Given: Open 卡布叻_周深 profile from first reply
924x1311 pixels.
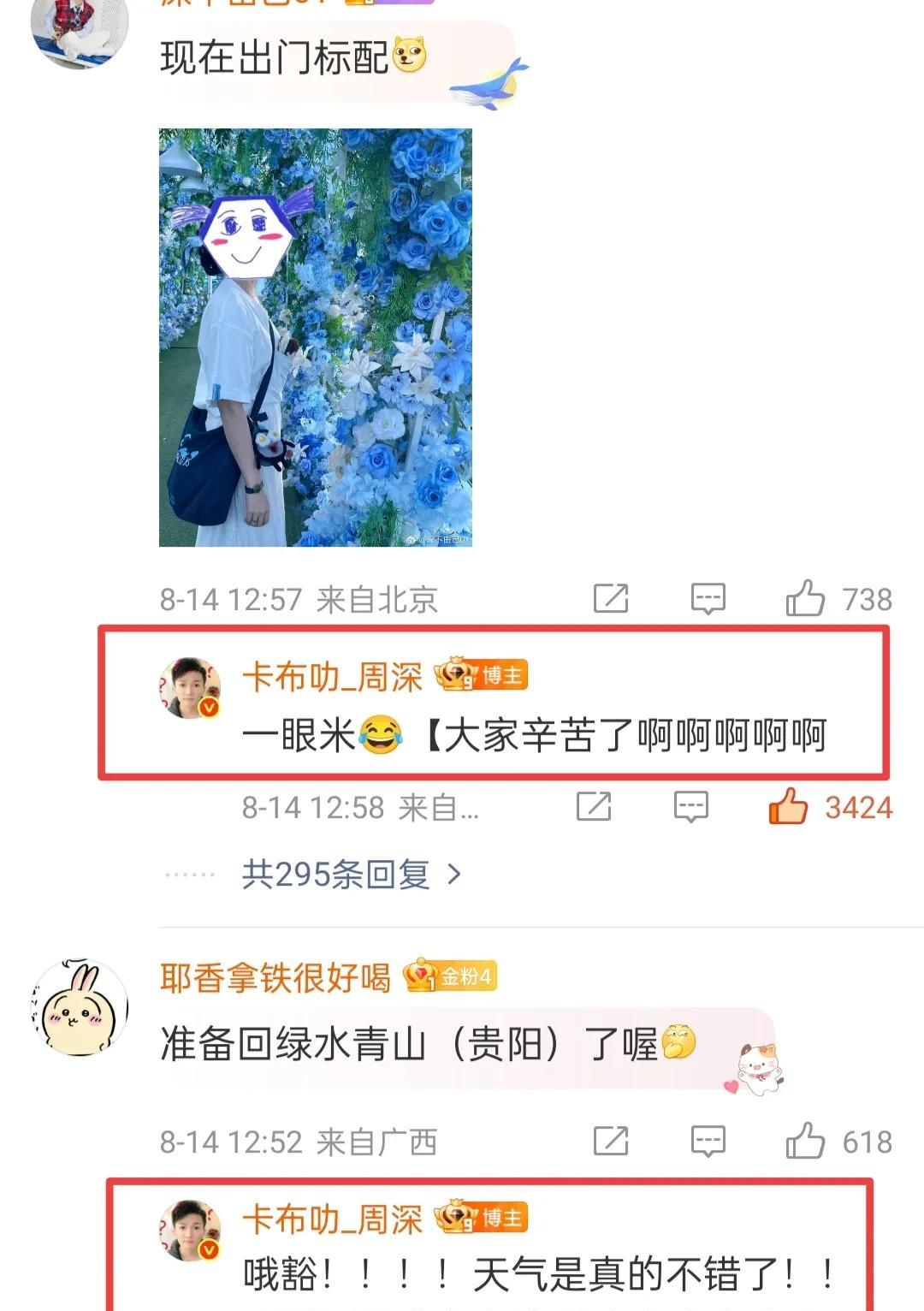Looking at the screenshot, I should [333, 677].
